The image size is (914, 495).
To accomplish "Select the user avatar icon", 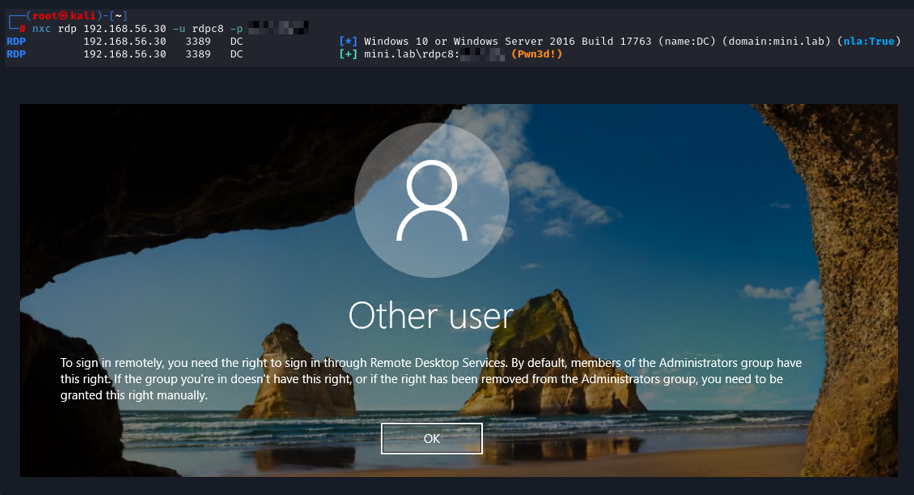I will (x=431, y=200).
